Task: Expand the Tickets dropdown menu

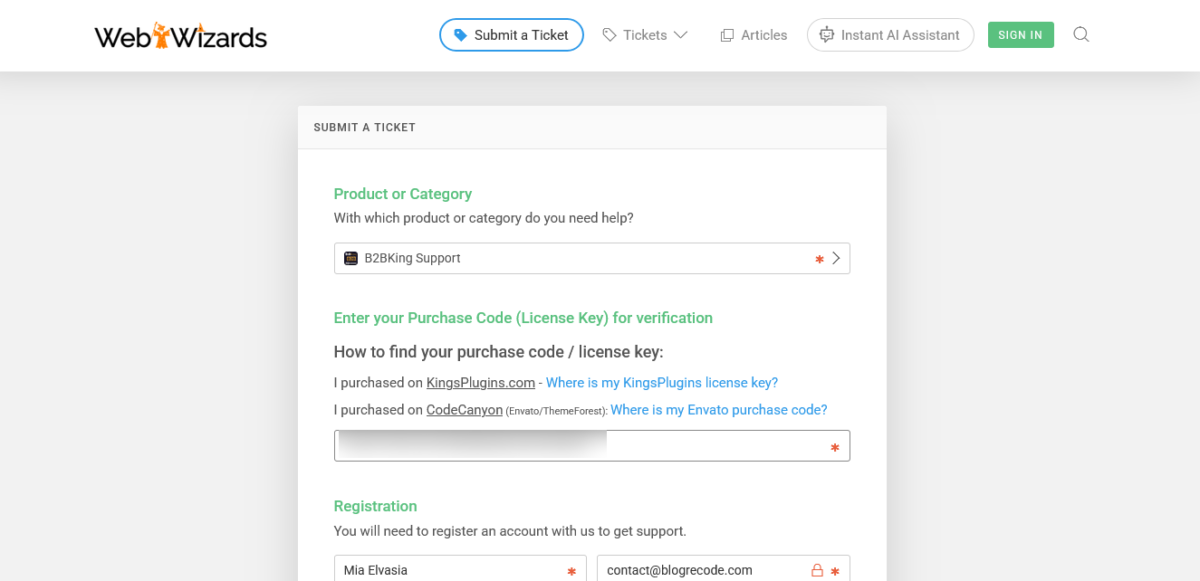Action: 645,35
